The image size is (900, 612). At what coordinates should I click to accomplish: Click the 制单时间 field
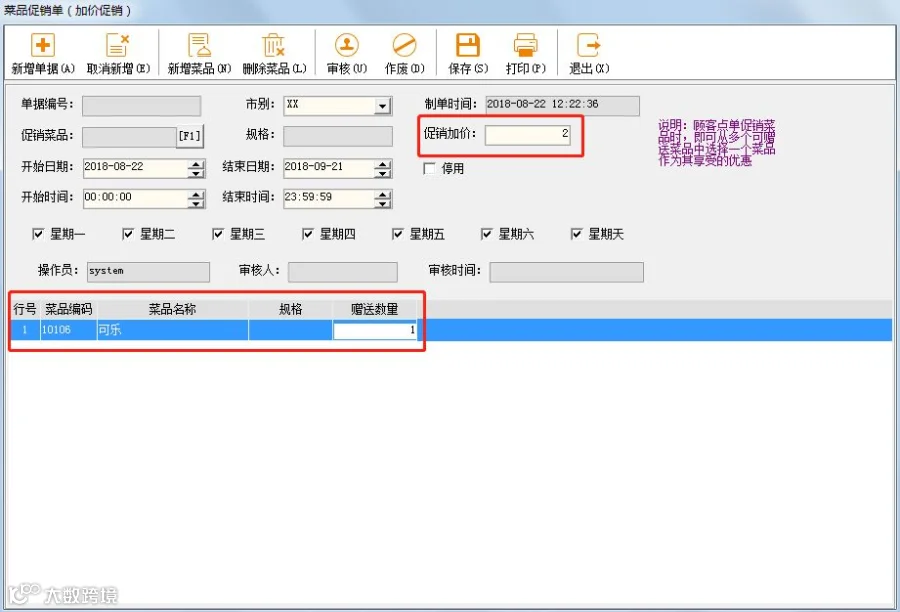tap(562, 105)
